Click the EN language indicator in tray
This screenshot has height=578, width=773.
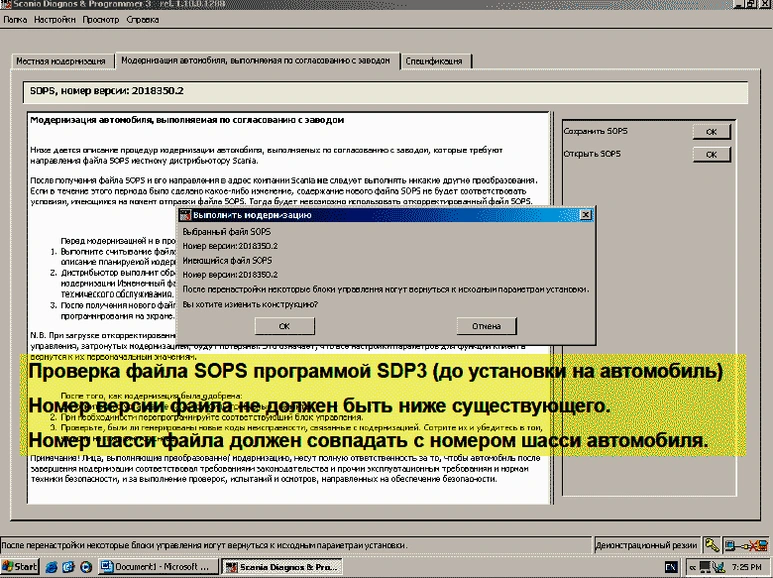671,567
